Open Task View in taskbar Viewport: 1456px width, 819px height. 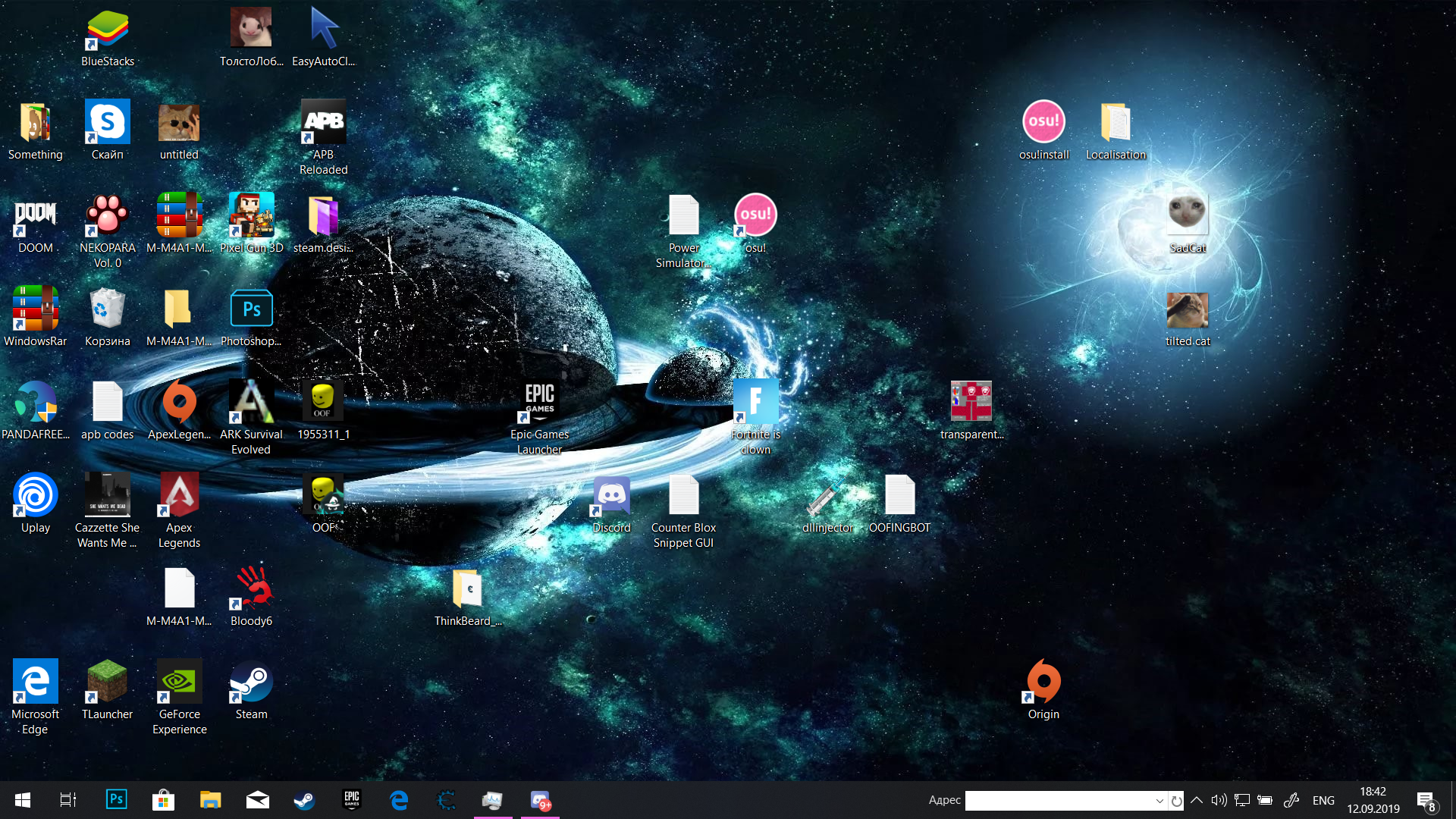(68, 800)
